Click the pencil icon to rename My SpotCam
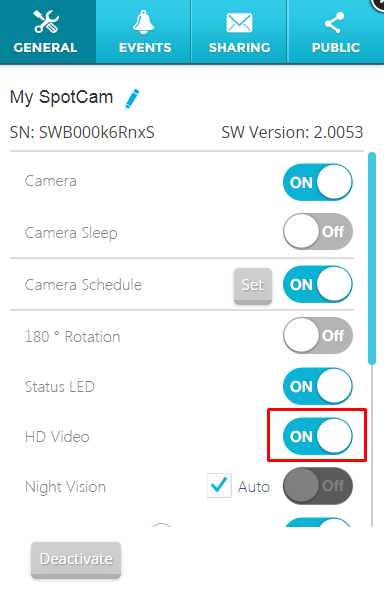Image resolution: width=384 pixels, height=593 pixels. pyautogui.click(x=132, y=99)
